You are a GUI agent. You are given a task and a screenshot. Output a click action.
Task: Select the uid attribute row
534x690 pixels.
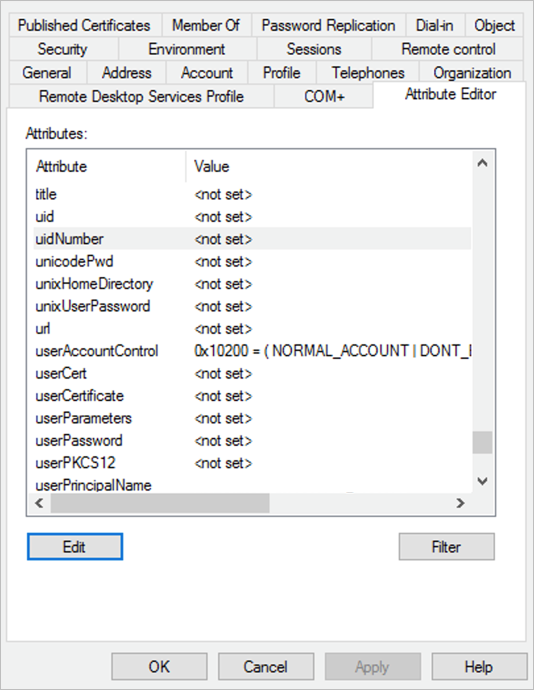click(252, 217)
